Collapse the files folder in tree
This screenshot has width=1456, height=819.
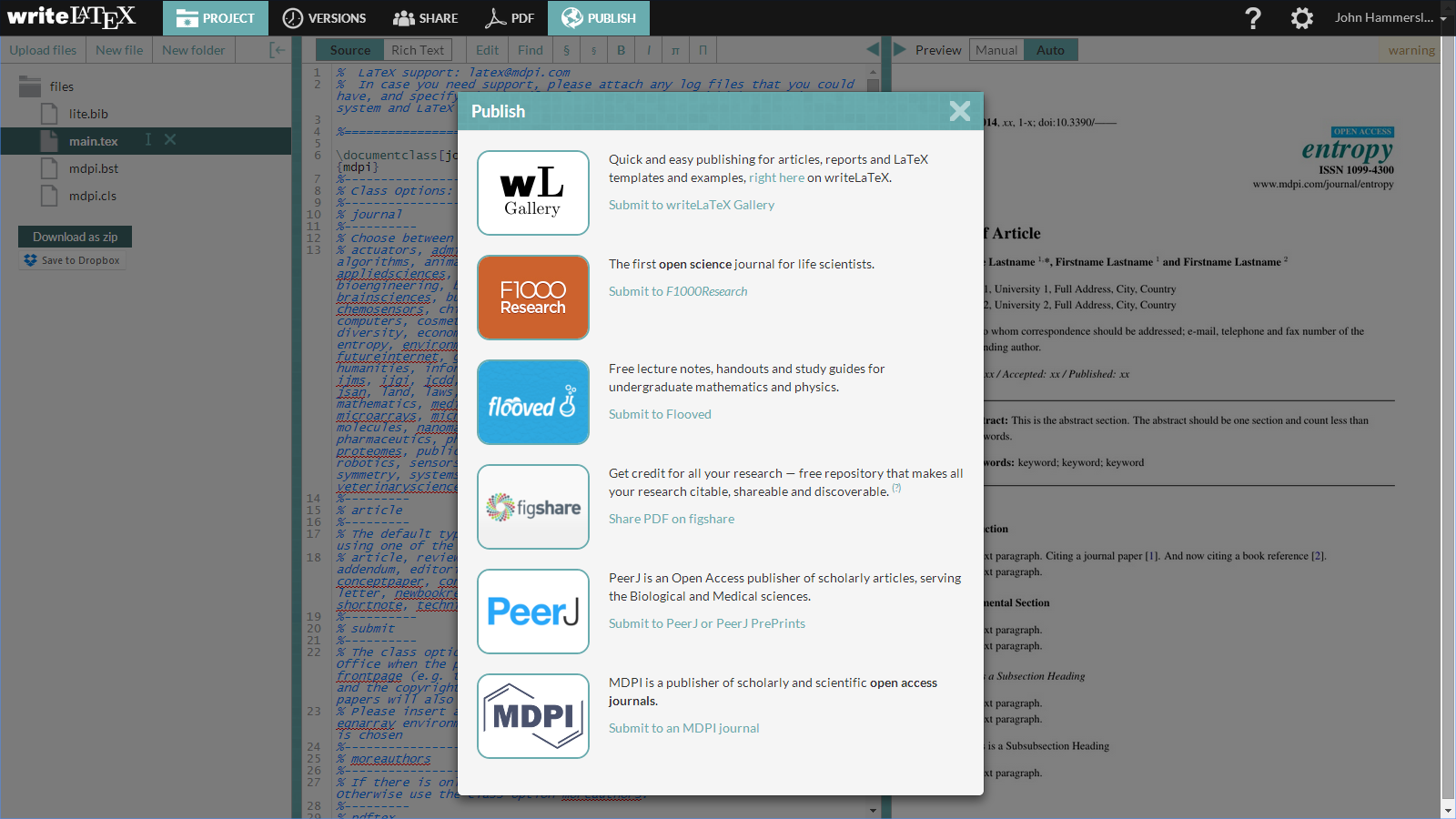click(x=31, y=86)
